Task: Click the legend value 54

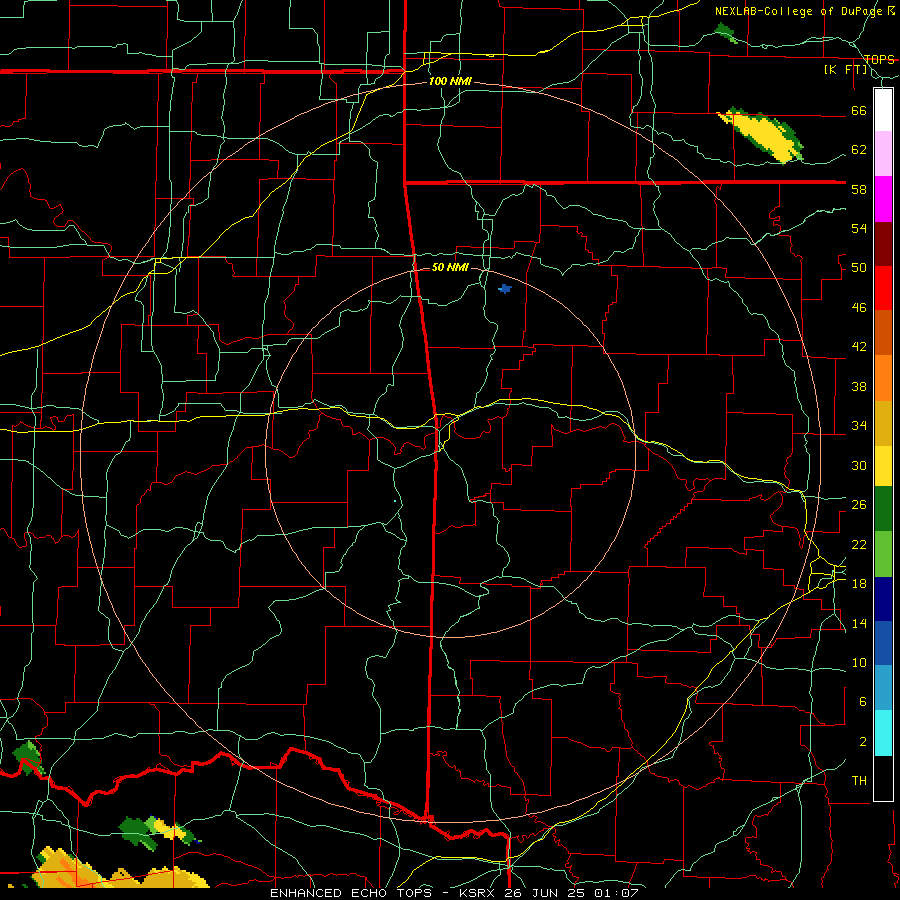Action: 859,228
